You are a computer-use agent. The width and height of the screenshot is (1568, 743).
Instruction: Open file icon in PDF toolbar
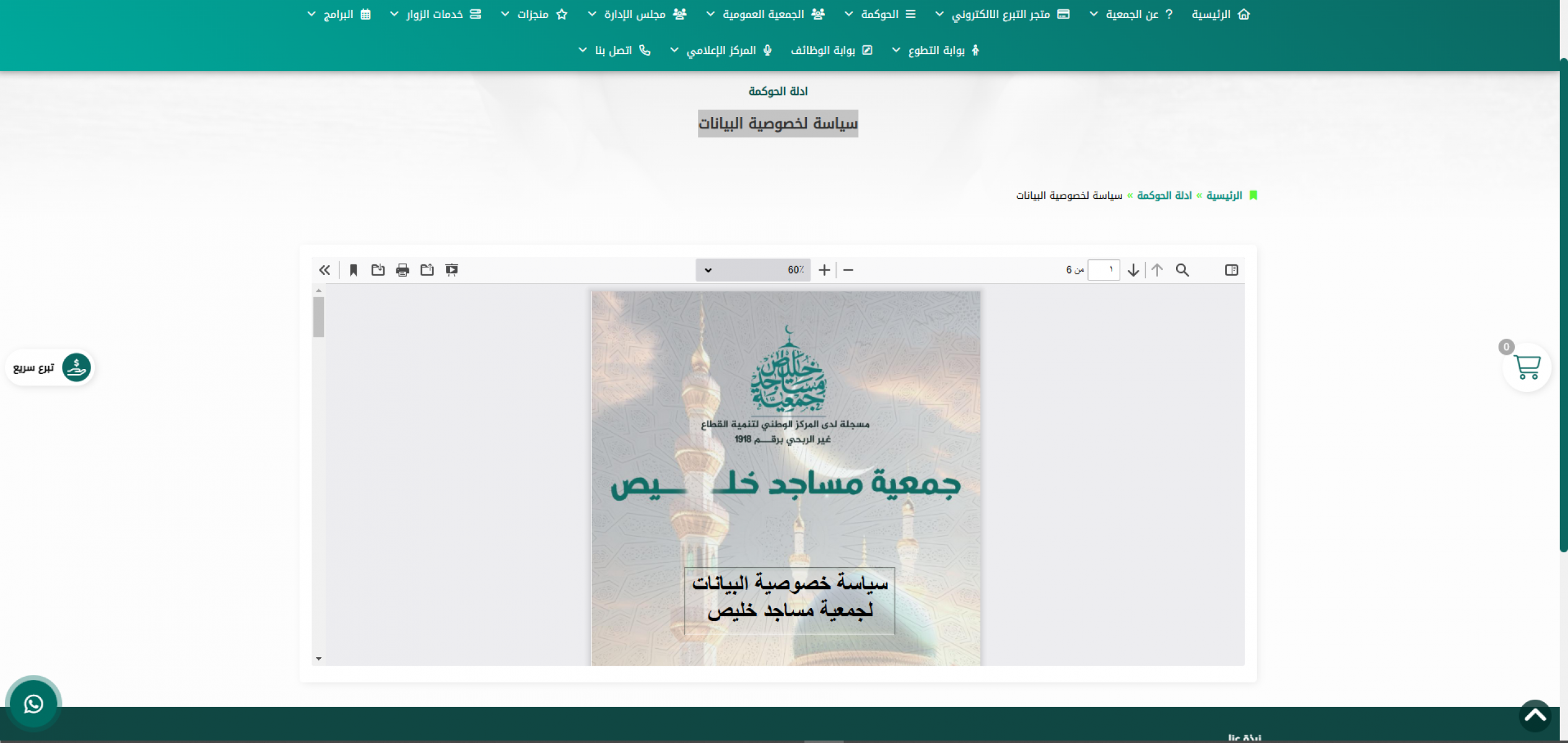(427, 270)
